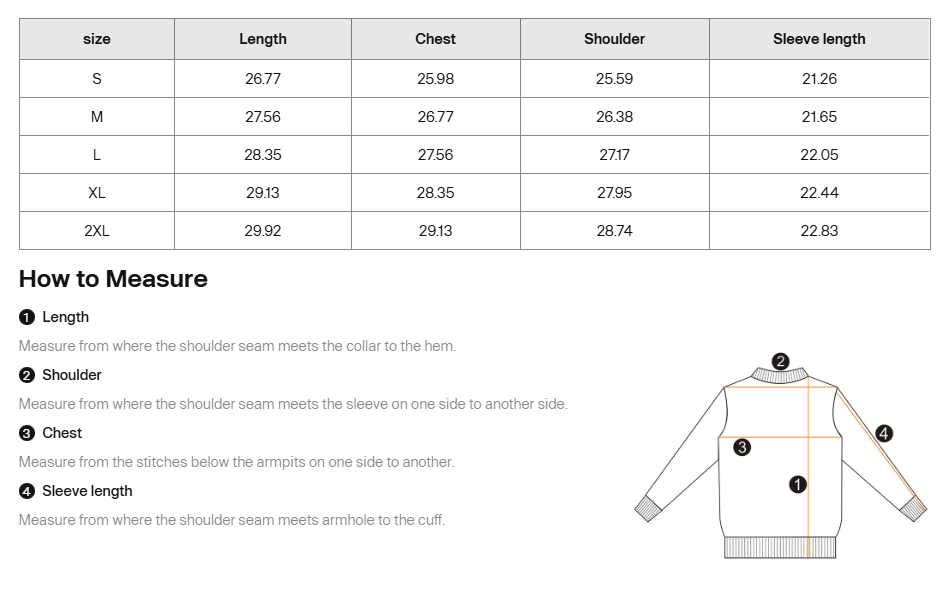Viewport: 950px width, 593px height.
Task: Click the S row Length value 26.77
Action: point(263,79)
